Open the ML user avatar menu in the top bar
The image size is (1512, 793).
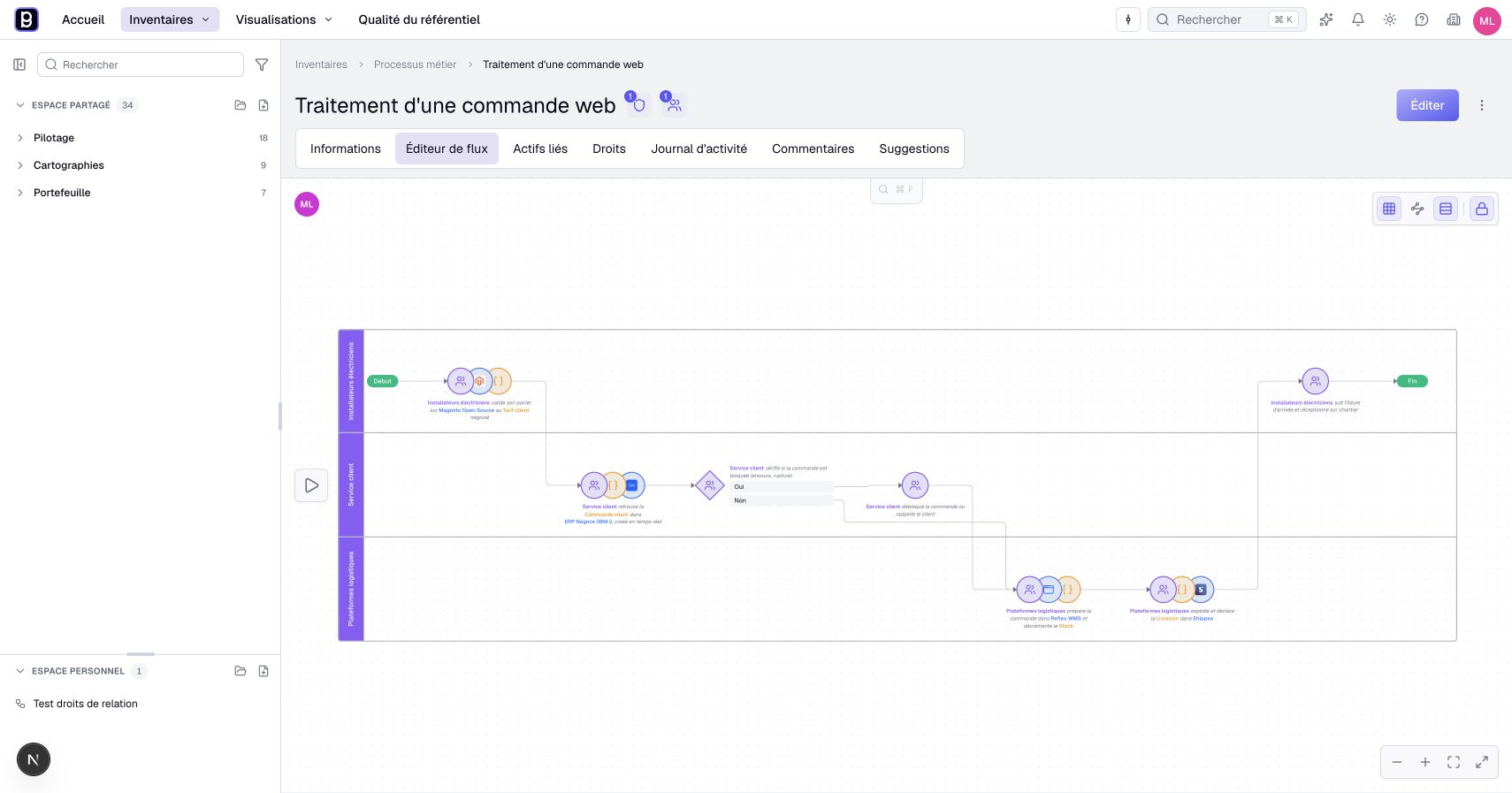pyautogui.click(x=1487, y=20)
